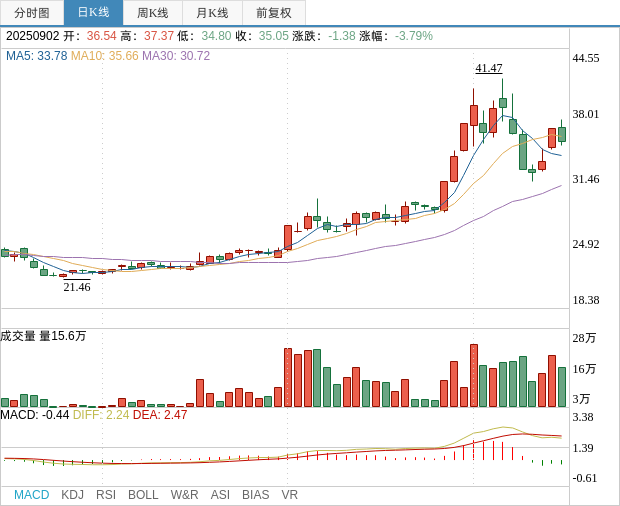Select the W&R indicator
This screenshot has height=506, width=620.
[184, 495]
